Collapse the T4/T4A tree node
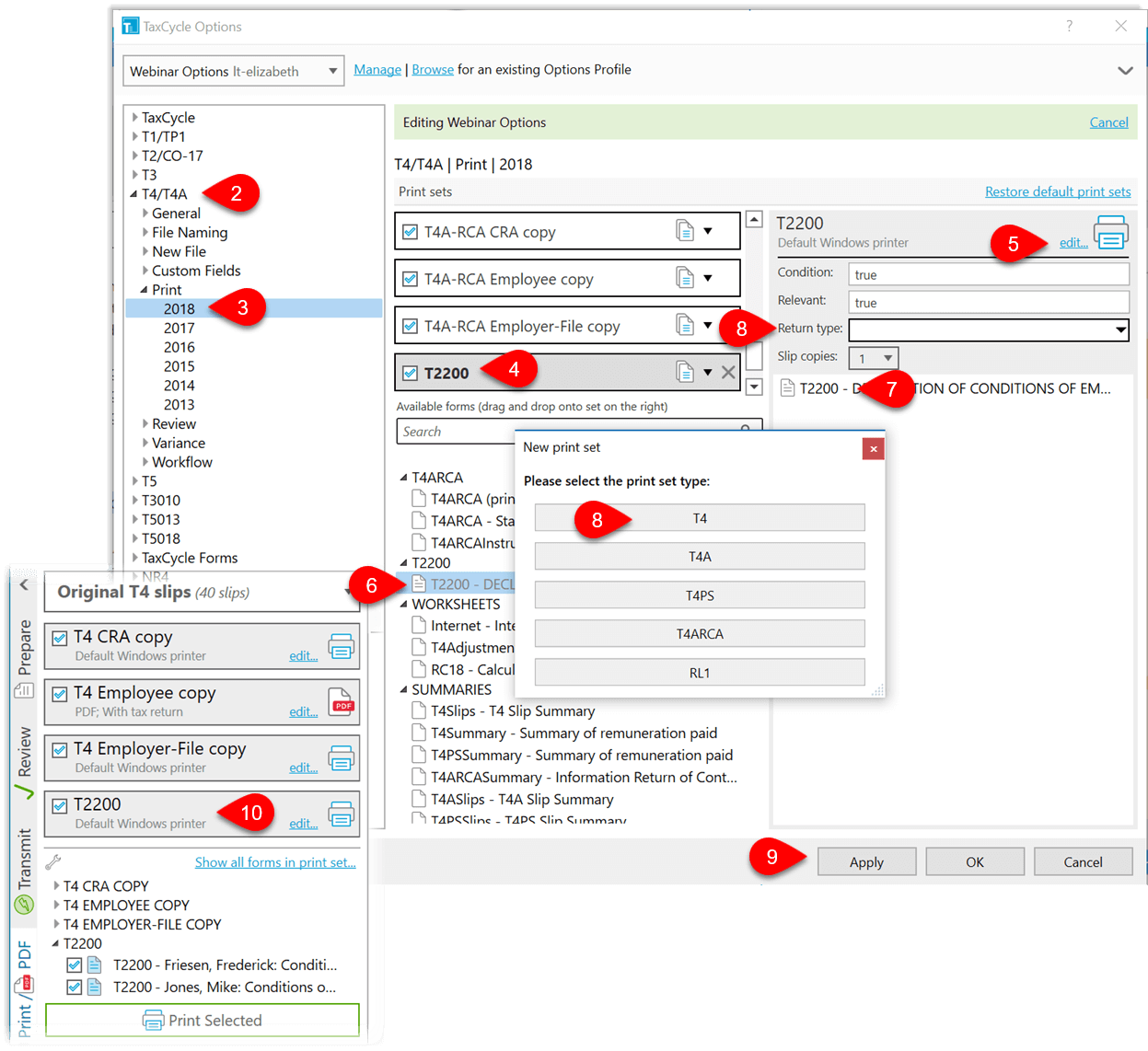This screenshot has width=1148, height=1051. coord(134,194)
